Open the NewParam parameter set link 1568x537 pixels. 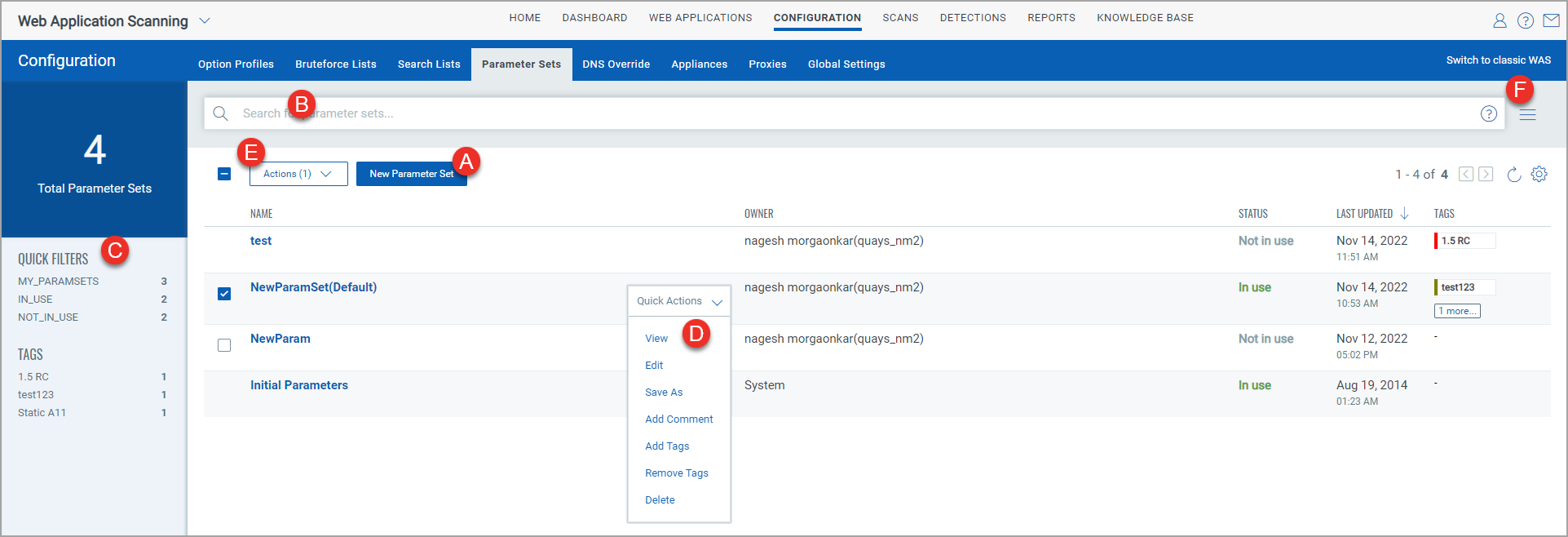280,339
